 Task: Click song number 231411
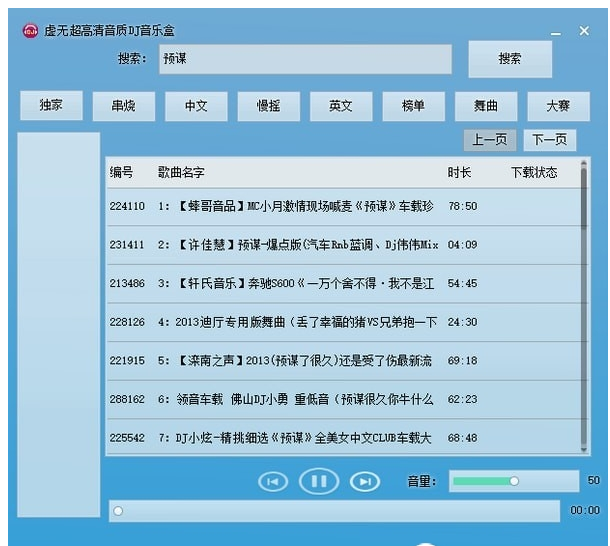(127, 245)
